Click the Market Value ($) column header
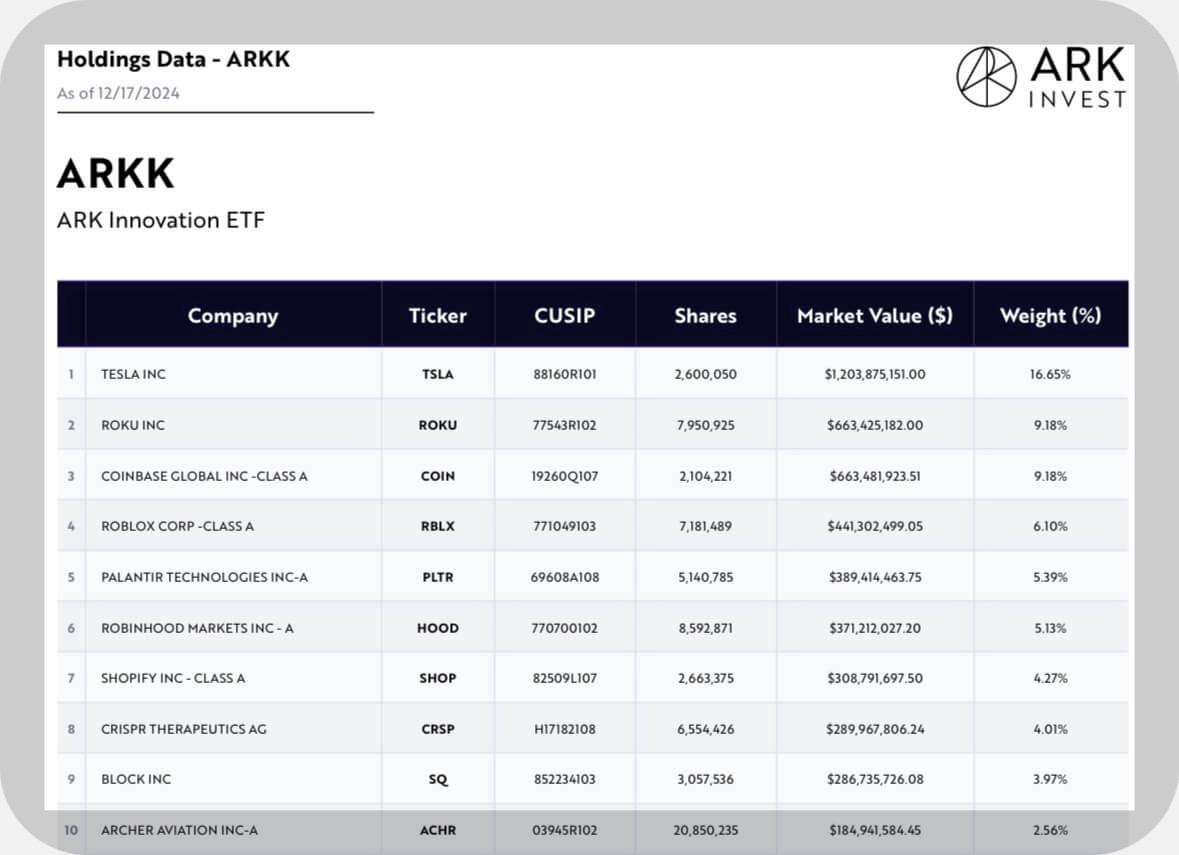 tap(874, 316)
